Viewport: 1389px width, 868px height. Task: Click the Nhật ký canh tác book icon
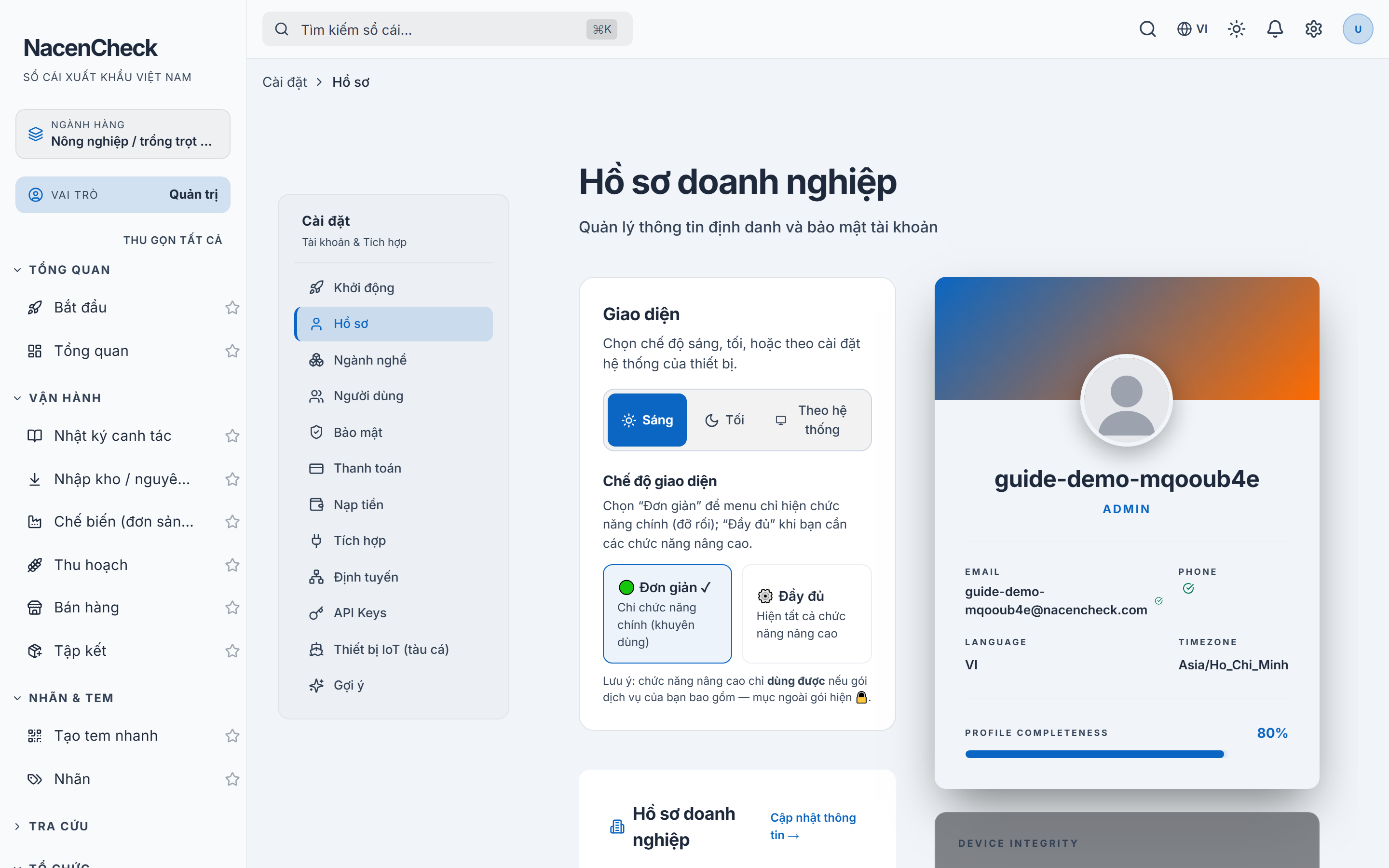(34, 436)
